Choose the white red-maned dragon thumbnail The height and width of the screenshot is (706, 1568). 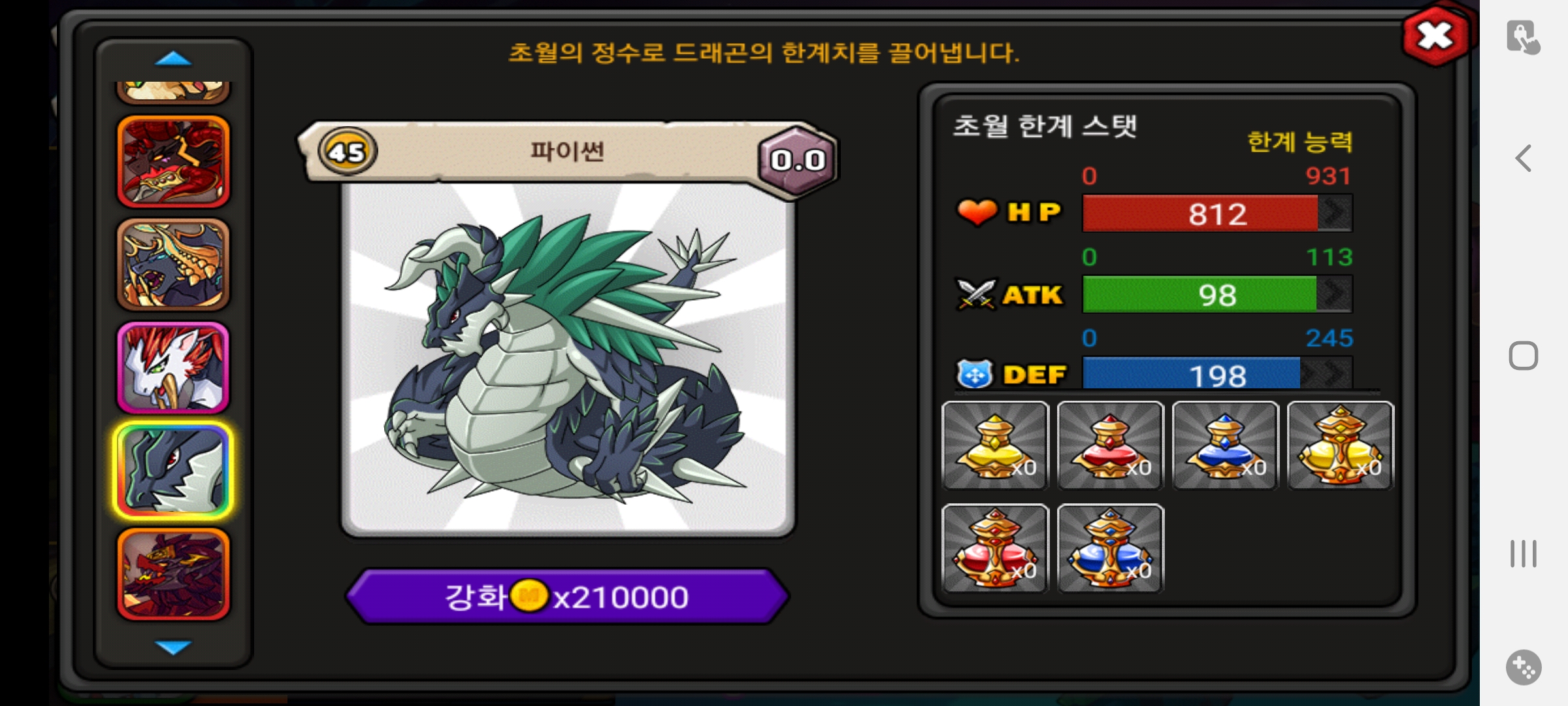point(173,367)
